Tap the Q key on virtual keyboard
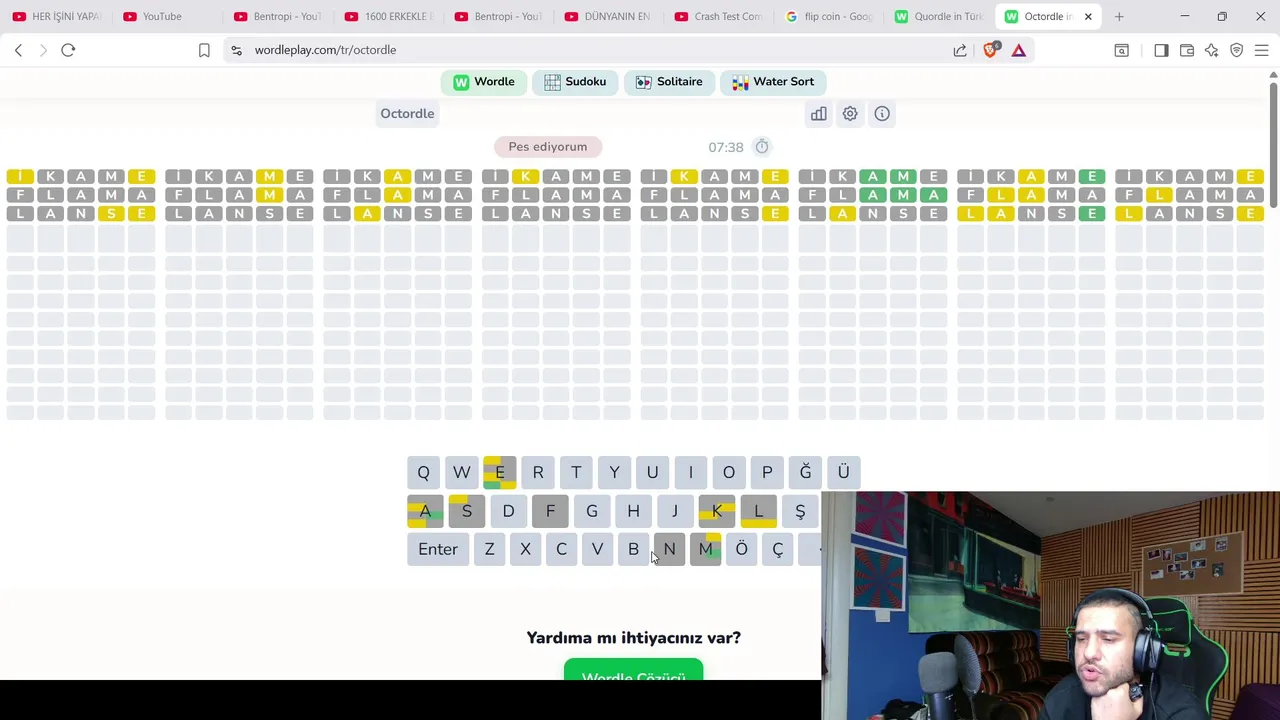This screenshot has width=1280, height=720. [423, 472]
